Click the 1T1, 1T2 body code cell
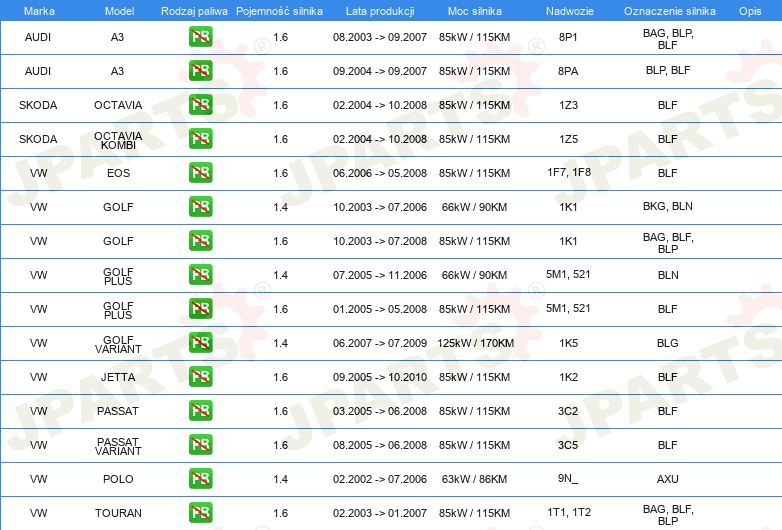This screenshot has height=530, width=782. coord(569,512)
